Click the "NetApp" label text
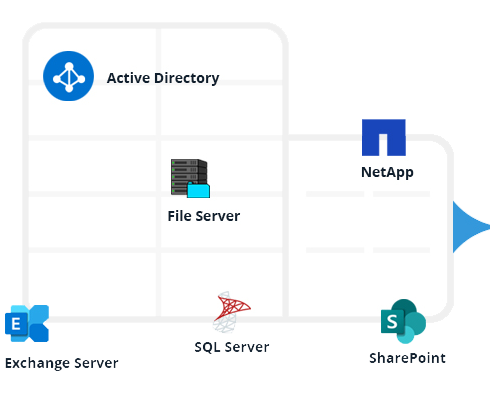The width and height of the screenshot is (491, 411). click(387, 173)
